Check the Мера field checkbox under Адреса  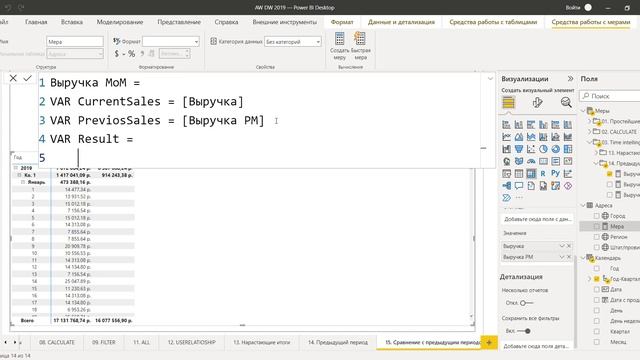tap(596, 226)
